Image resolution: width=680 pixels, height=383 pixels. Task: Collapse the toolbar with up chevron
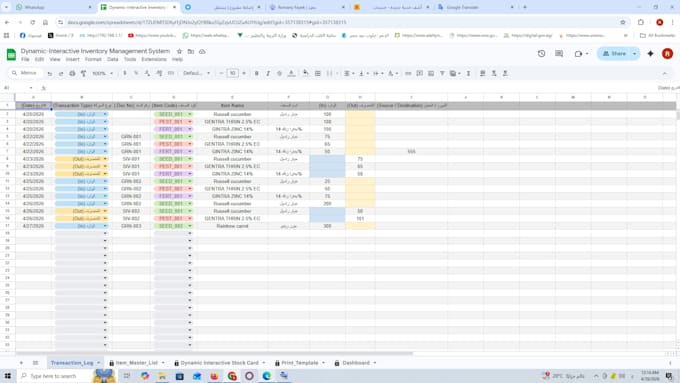pos(664,73)
